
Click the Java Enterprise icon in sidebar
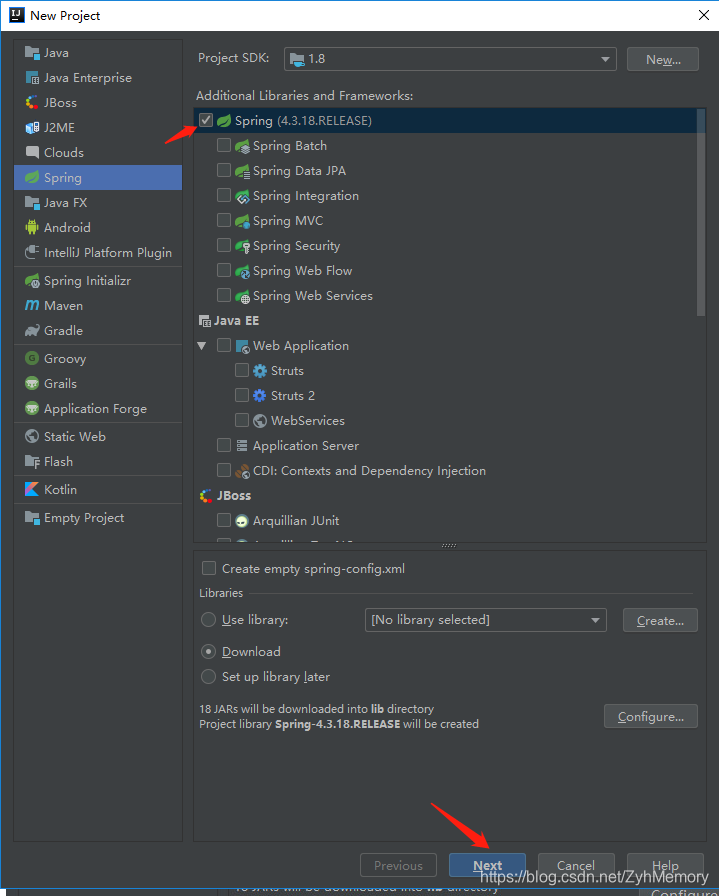pos(32,78)
